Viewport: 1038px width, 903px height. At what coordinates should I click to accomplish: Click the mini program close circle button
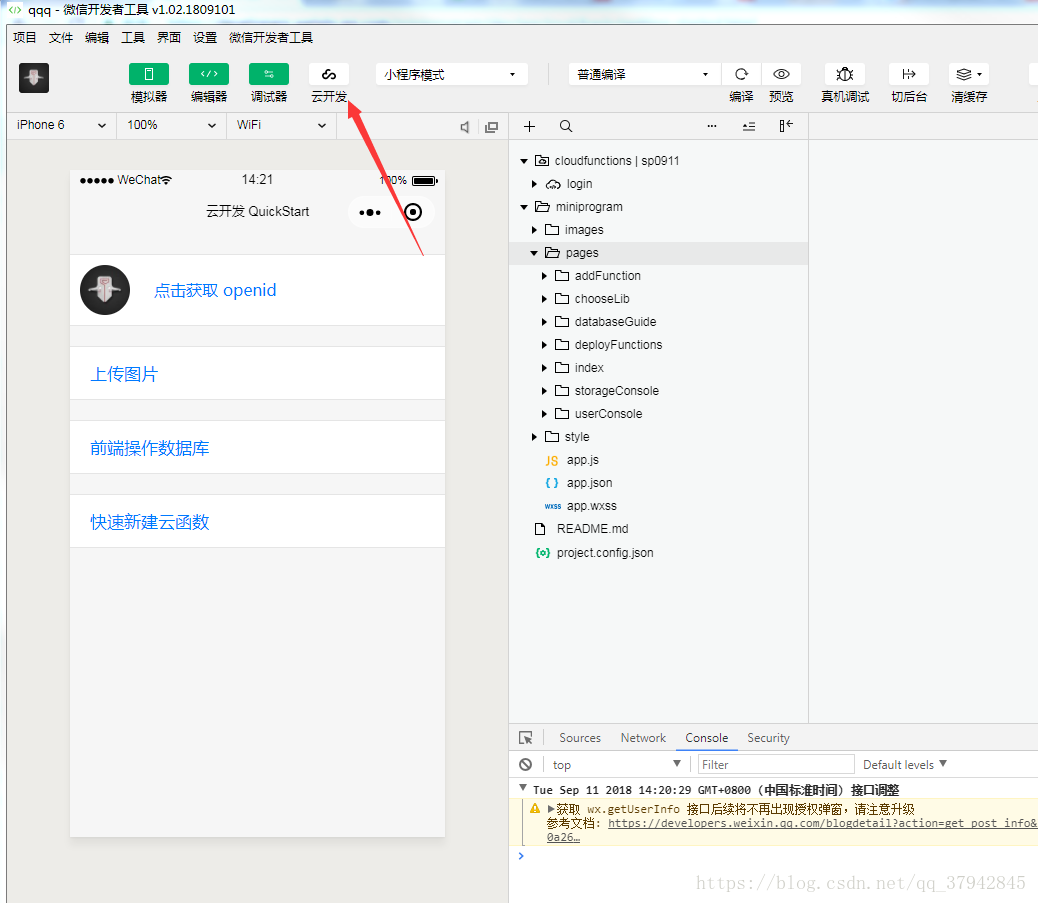[413, 212]
